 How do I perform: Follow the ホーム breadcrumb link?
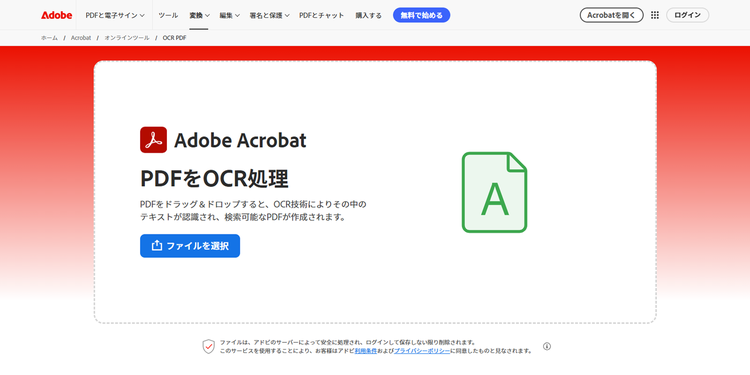[49, 38]
